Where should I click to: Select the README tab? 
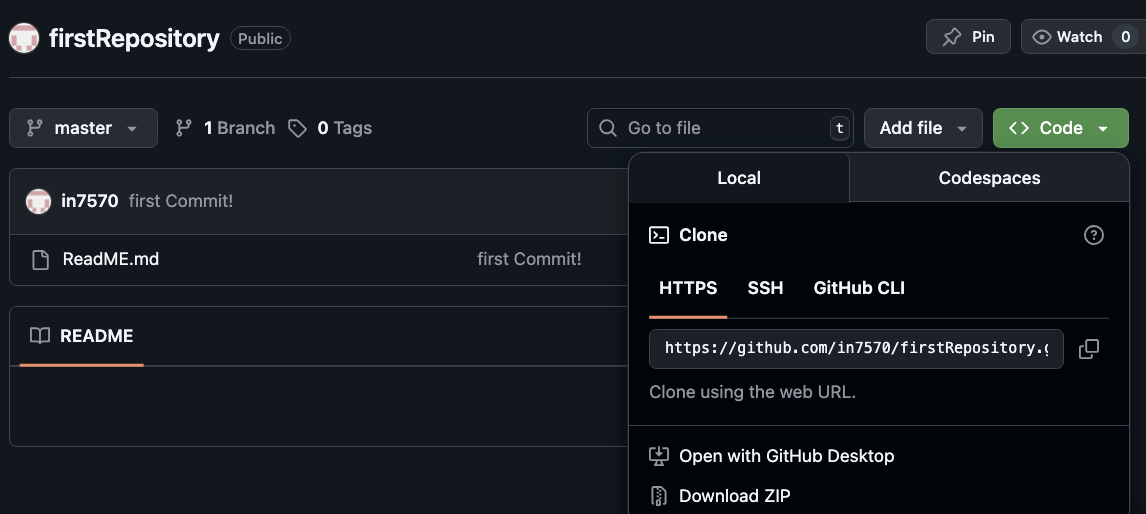pyautogui.click(x=81, y=336)
